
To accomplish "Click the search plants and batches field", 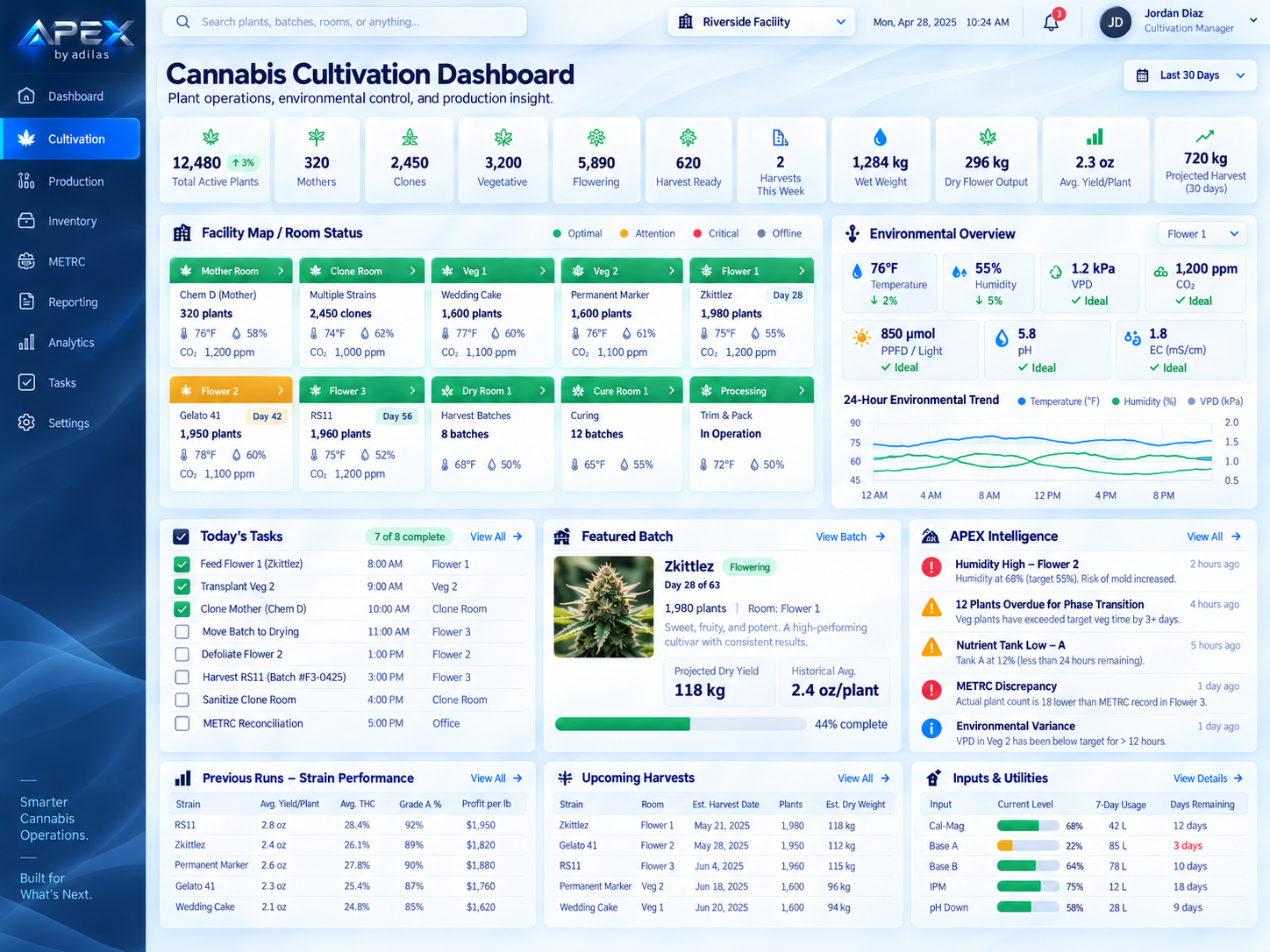I will [x=345, y=22].
